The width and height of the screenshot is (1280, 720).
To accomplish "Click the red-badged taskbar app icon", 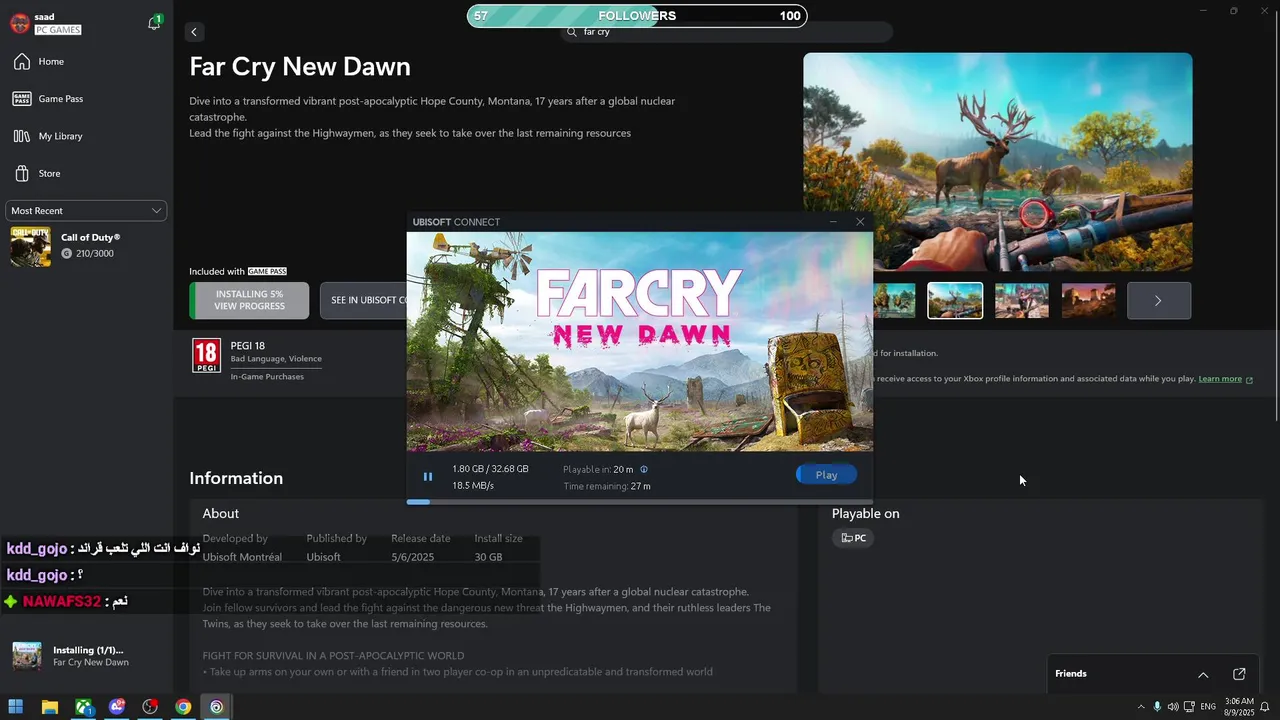I will coord(150,707).
